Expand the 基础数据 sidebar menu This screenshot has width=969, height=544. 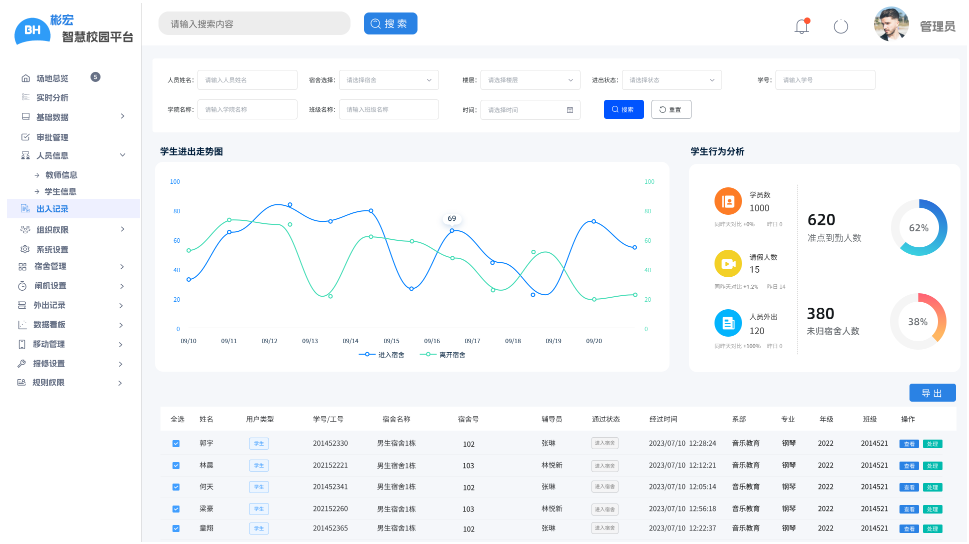tap(72, 117)
